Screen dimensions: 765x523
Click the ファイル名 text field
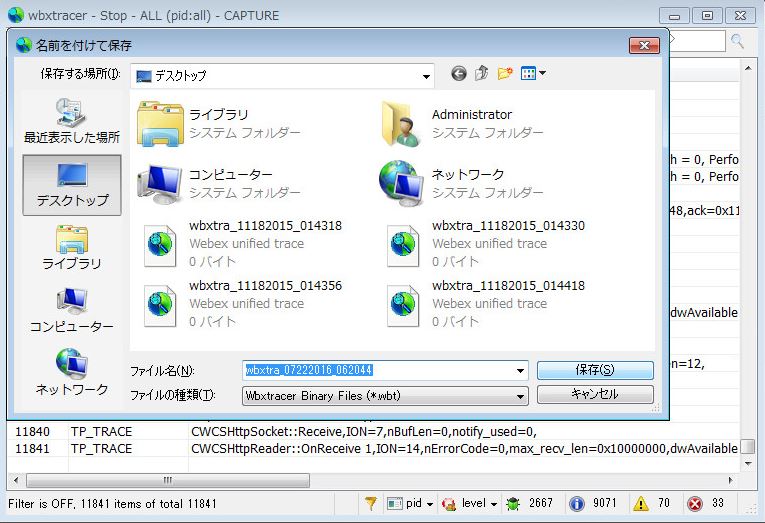(378, 370)
